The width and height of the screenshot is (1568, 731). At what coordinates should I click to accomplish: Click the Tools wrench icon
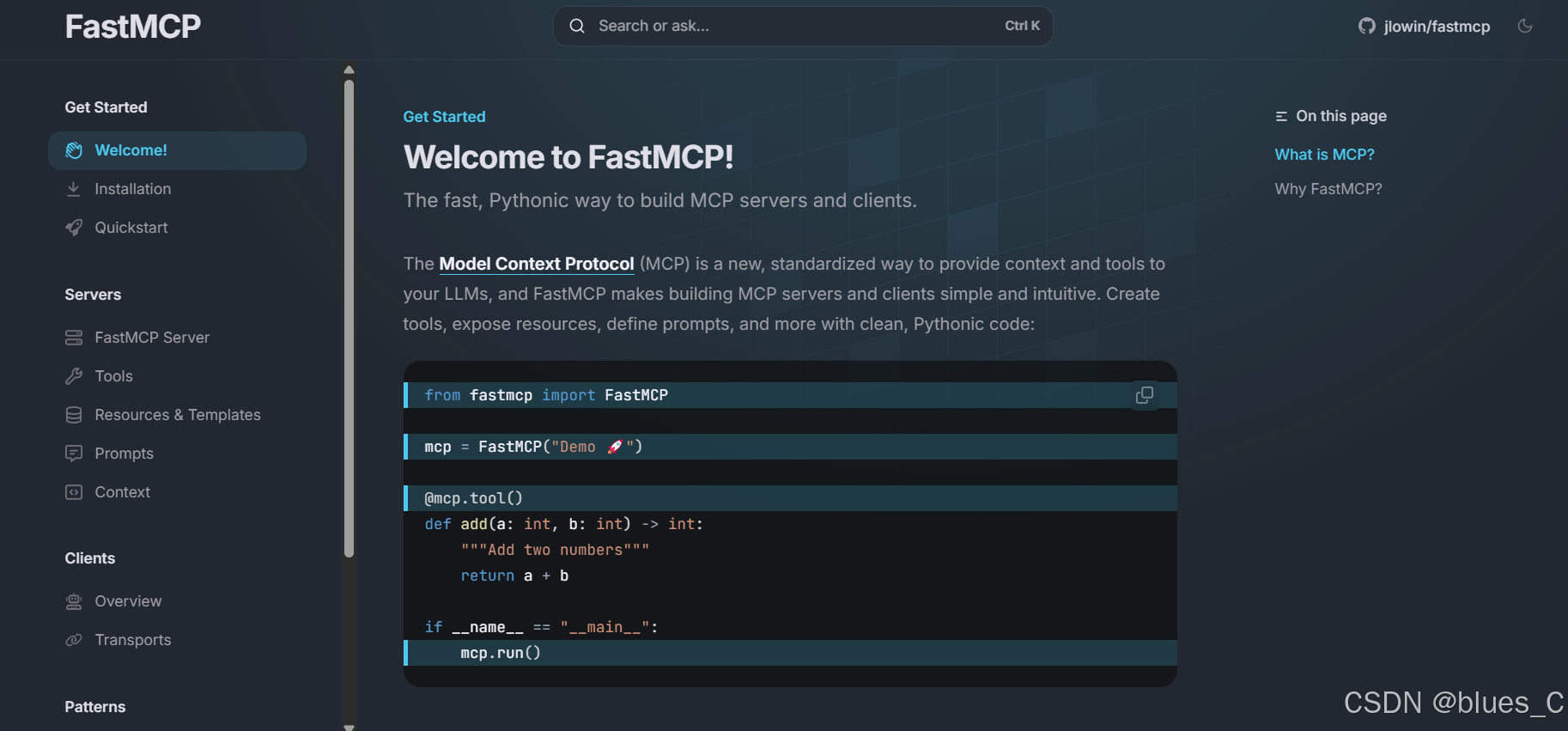pos(74,376)
